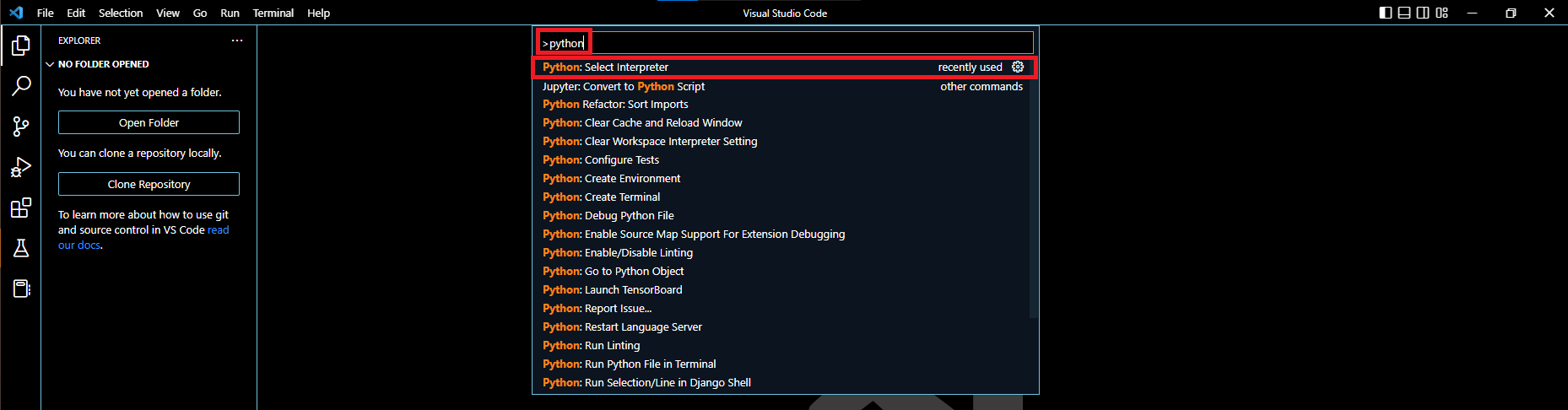
Task: Select Python: Run Linting
Action: click(x=781, y=346)
